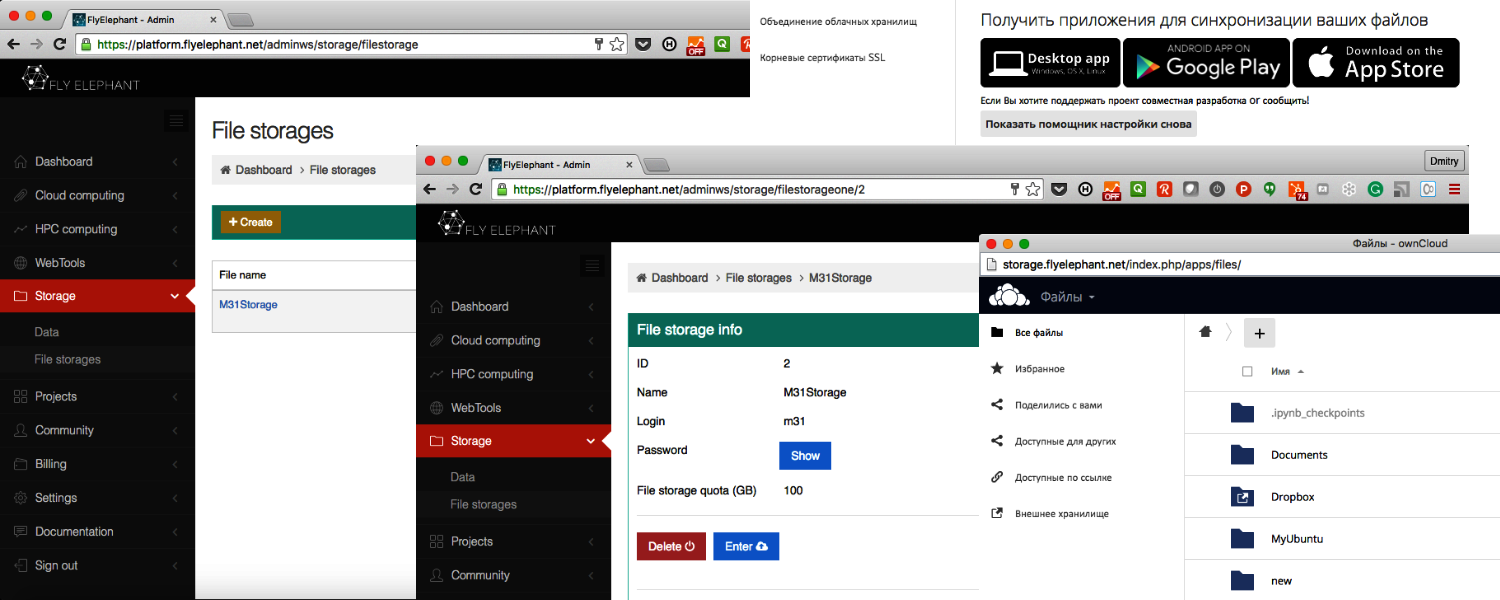Open the App Store download badge
The height and width of the screenshot is (600, 1500).
pos(1376,63)
